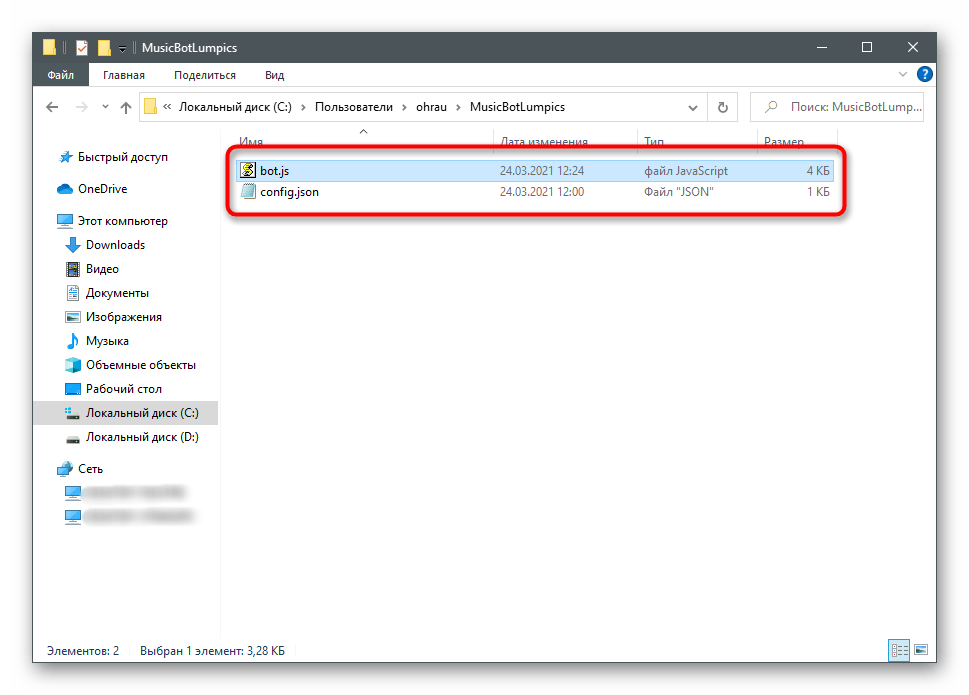Select the config.json file

click(289, 192)
